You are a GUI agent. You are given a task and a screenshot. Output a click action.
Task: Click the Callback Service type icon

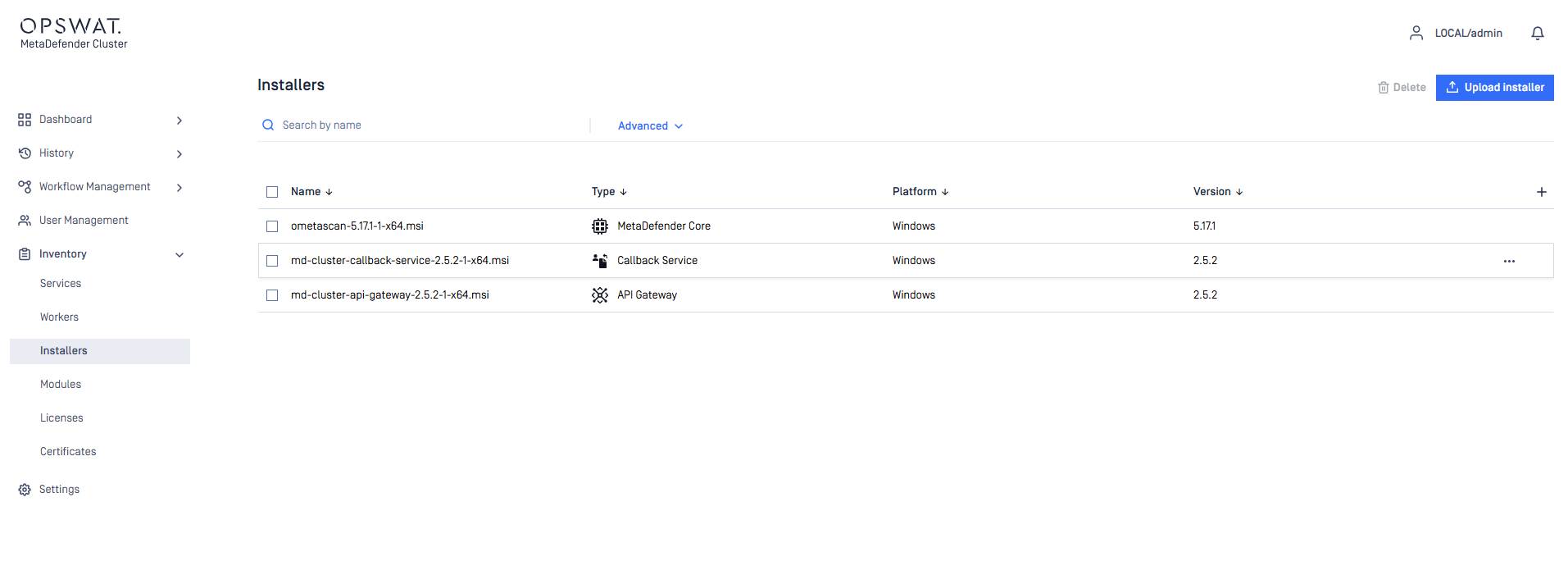coord(600,261)
